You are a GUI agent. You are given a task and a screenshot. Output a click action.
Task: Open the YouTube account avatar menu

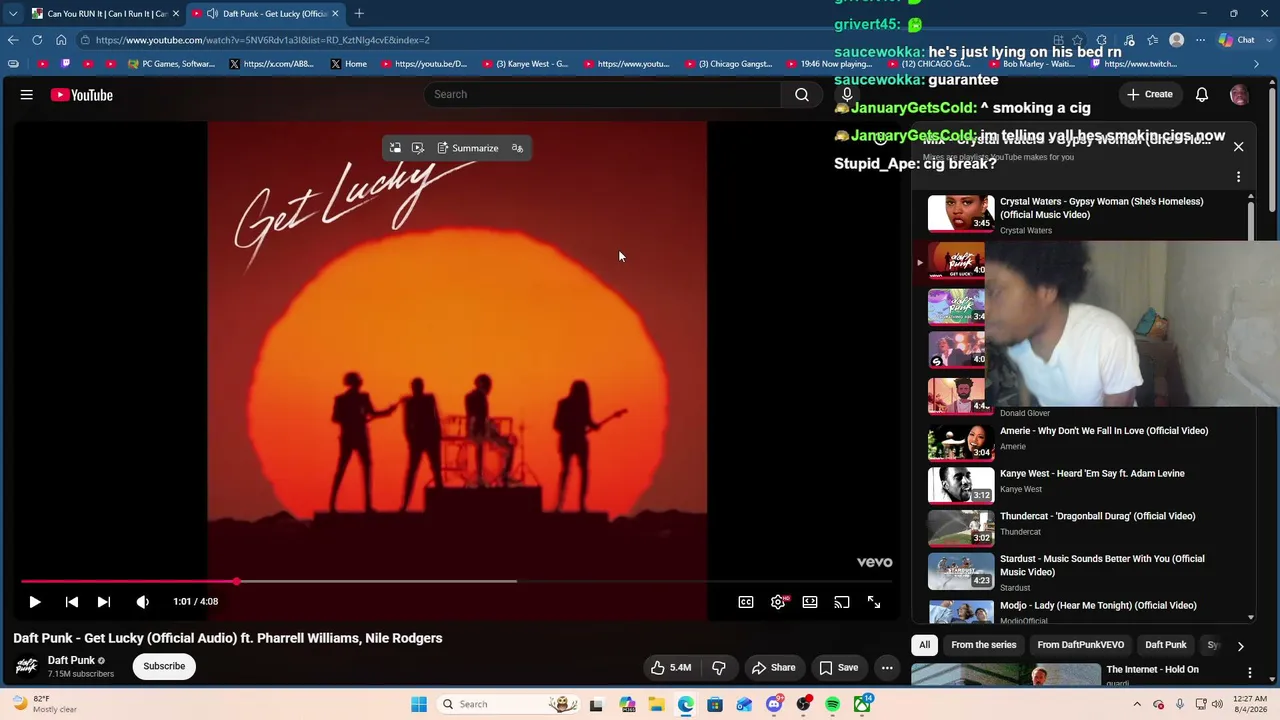pos(1239,94)
